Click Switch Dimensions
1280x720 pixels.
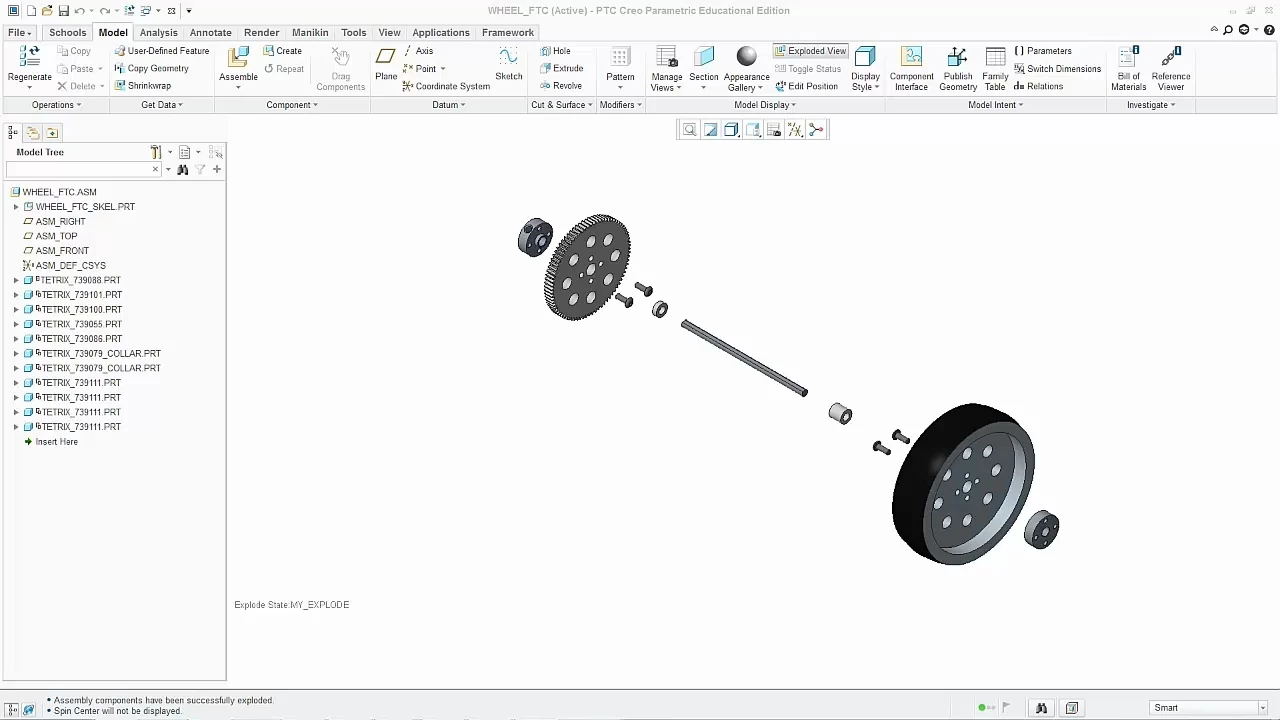(x=1057, y=68)
